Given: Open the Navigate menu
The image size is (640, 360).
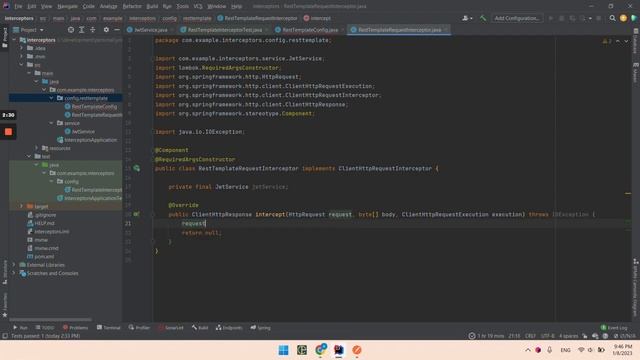Looking at the screenshot, I should tap(67, 6).
